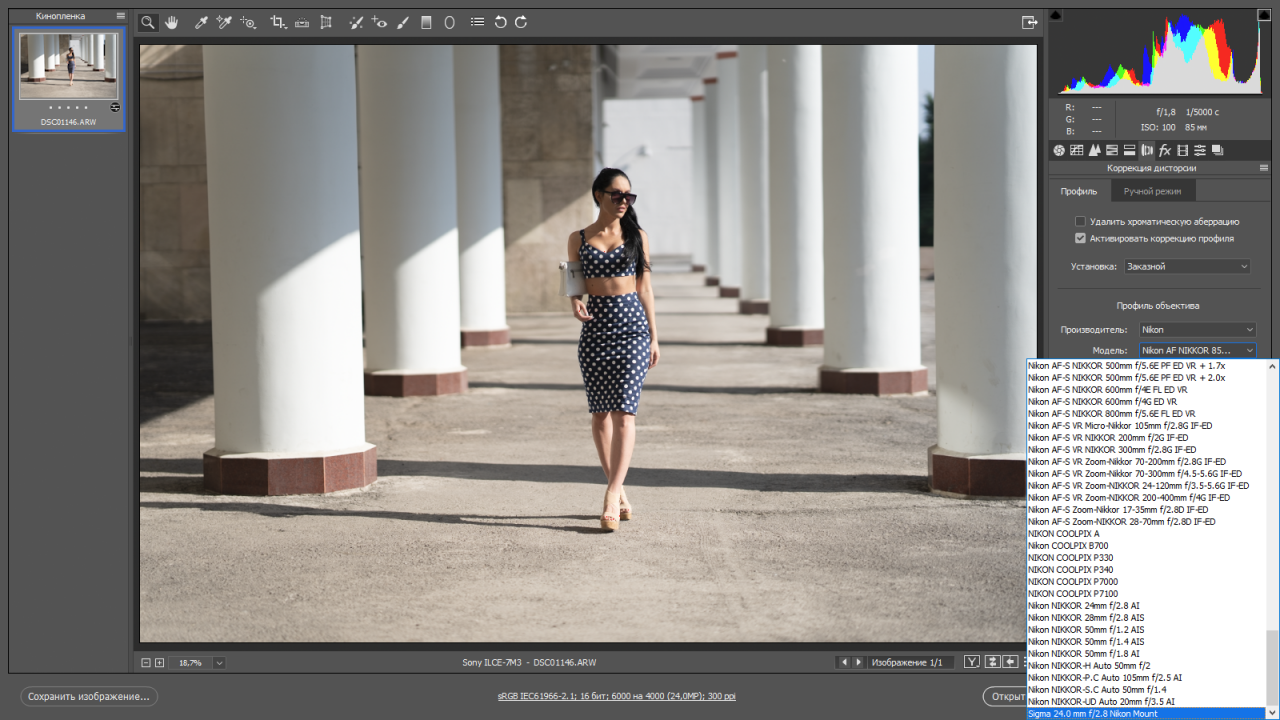Click 'Сохранить изображение...' button

[89, 696]
